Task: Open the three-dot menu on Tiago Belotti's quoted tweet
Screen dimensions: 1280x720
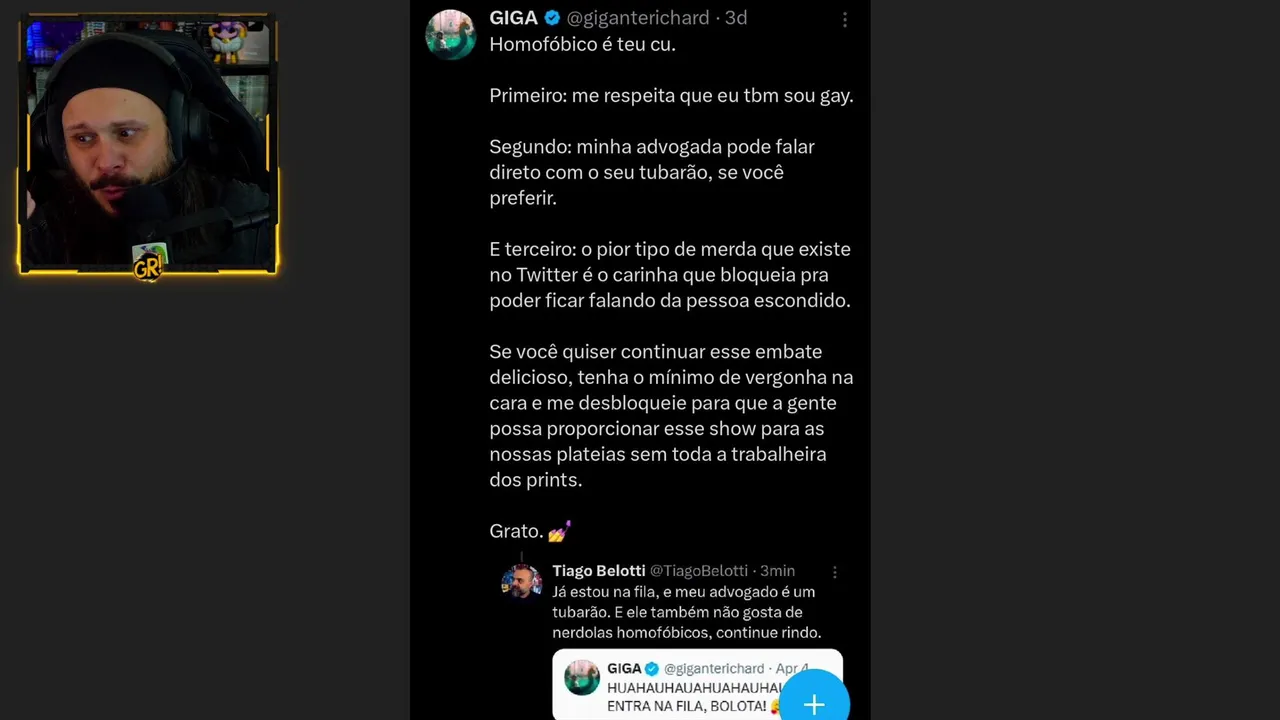Action: tap(835, 572)
